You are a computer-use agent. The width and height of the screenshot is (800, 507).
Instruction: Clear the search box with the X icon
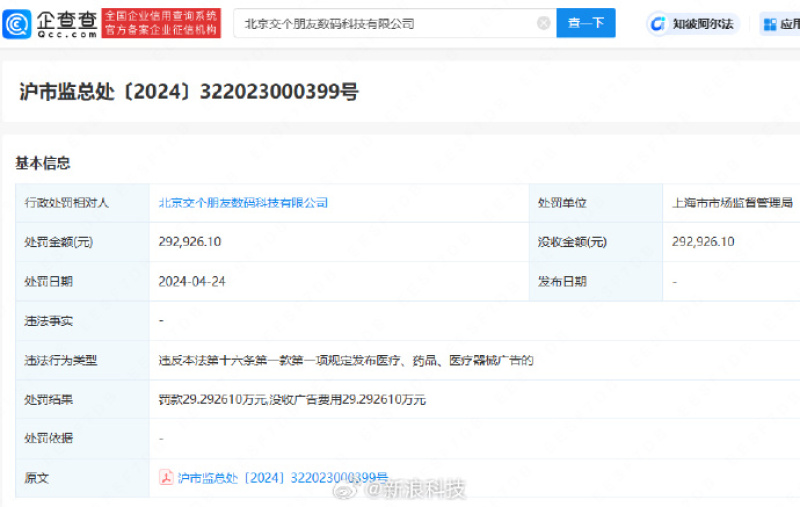click(544, 23)
